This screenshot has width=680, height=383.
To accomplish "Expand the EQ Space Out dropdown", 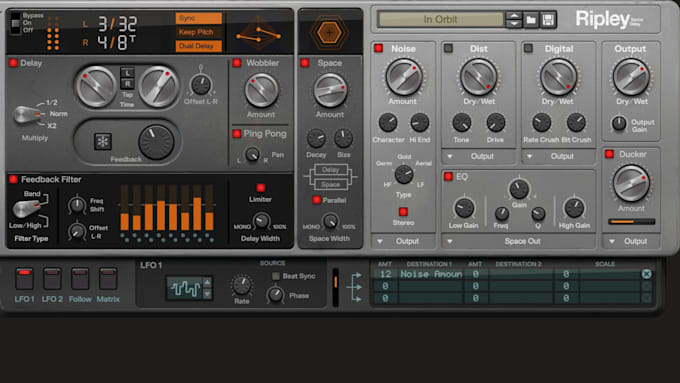I will (519, 241).
